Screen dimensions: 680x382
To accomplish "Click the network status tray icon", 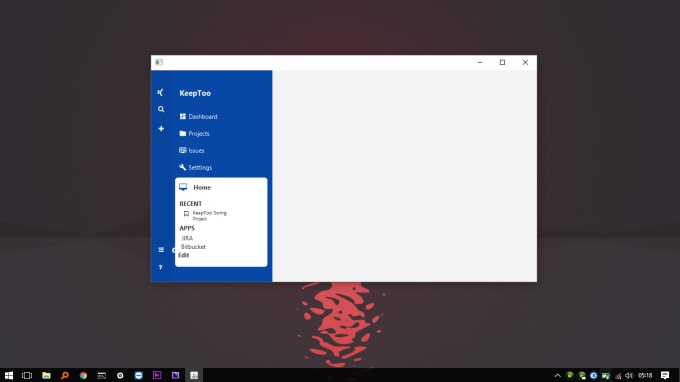I will pos(618,375).
